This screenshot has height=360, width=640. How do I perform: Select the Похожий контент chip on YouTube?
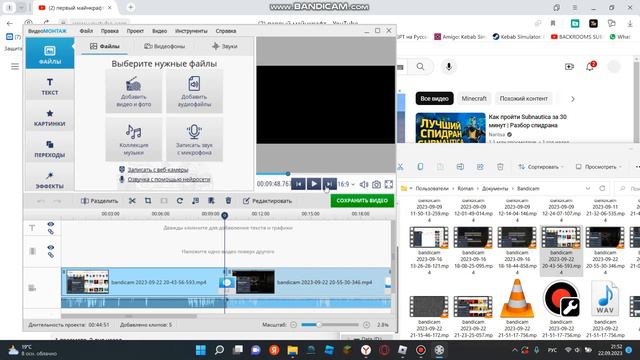[x=524, y=99]
